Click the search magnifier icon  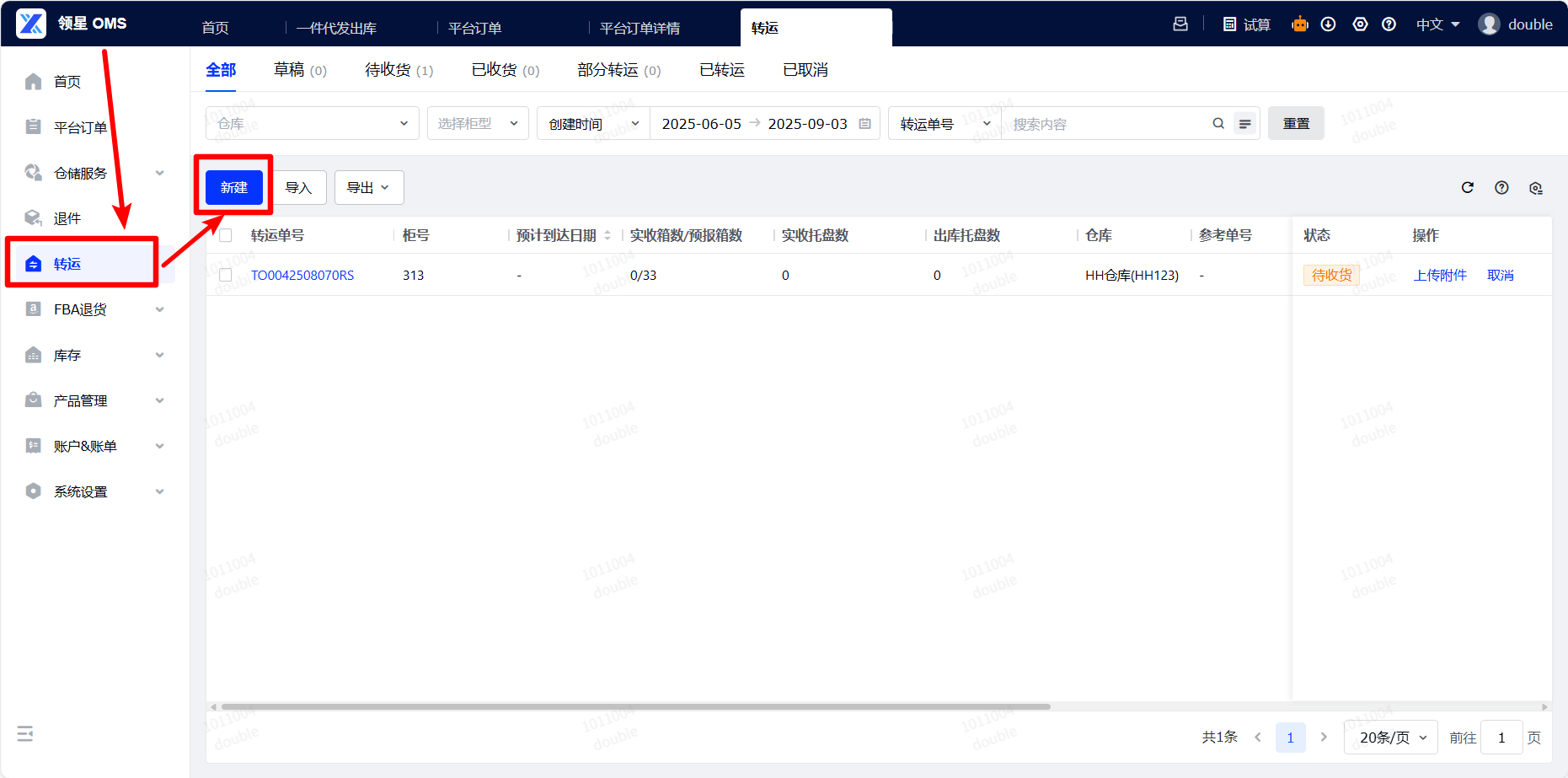(x=1218, y=123)
